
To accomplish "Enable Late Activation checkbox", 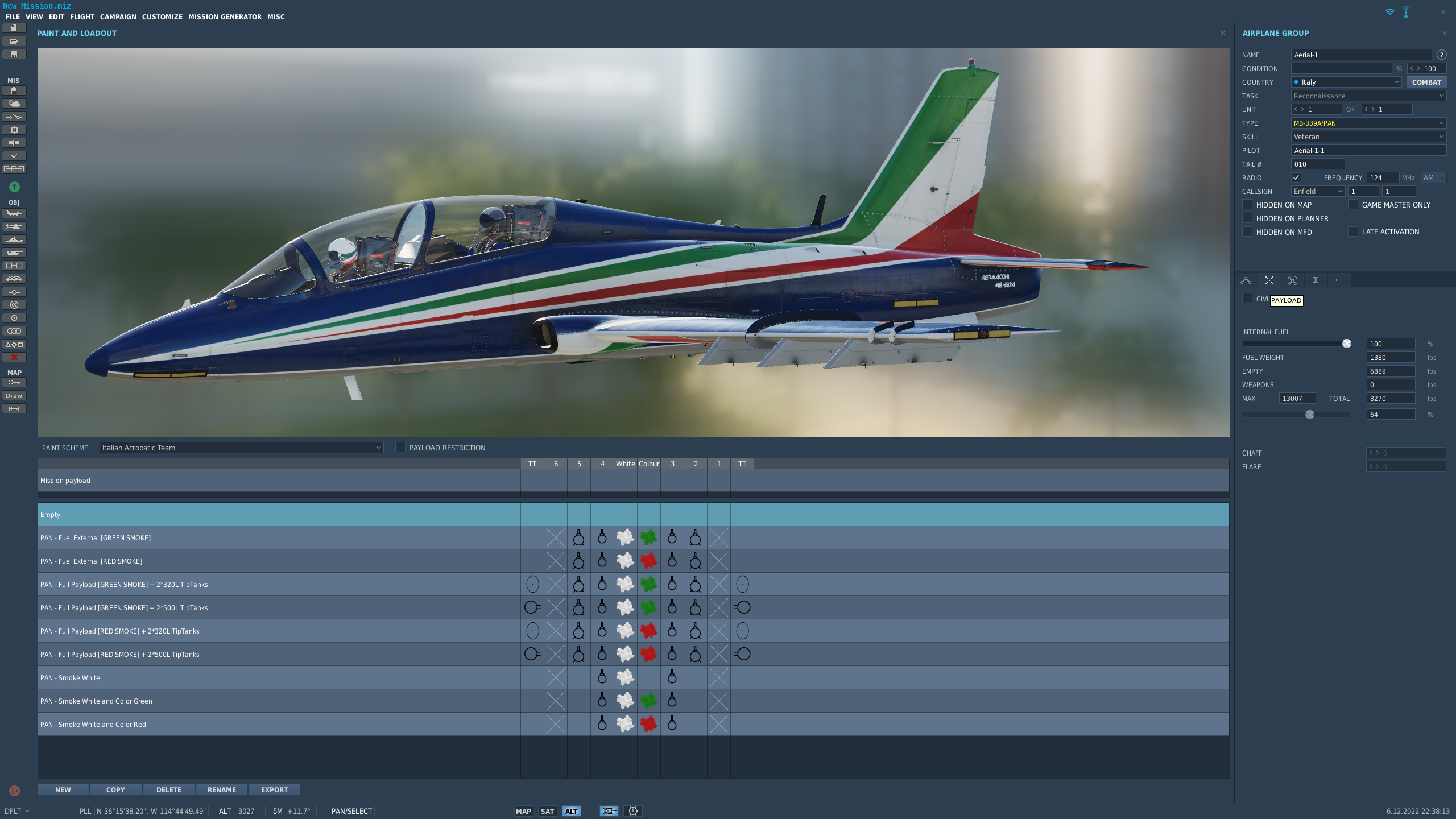I will pos(1353,231).
